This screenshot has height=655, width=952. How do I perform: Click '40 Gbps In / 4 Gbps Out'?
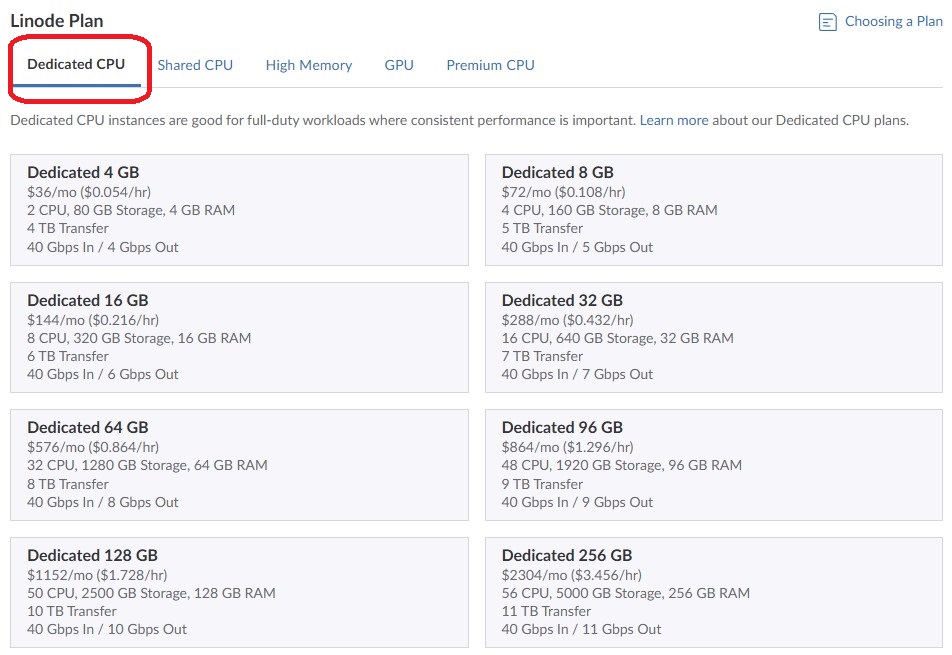click(x=103, y=247)
